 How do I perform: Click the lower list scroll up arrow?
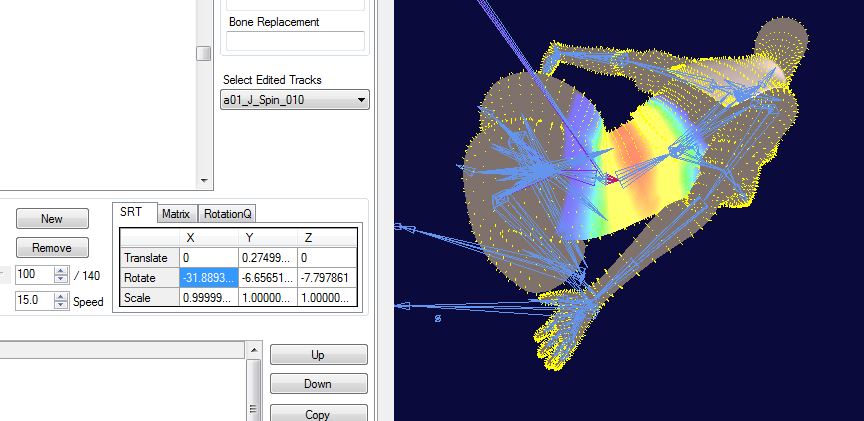pos(253,350)
